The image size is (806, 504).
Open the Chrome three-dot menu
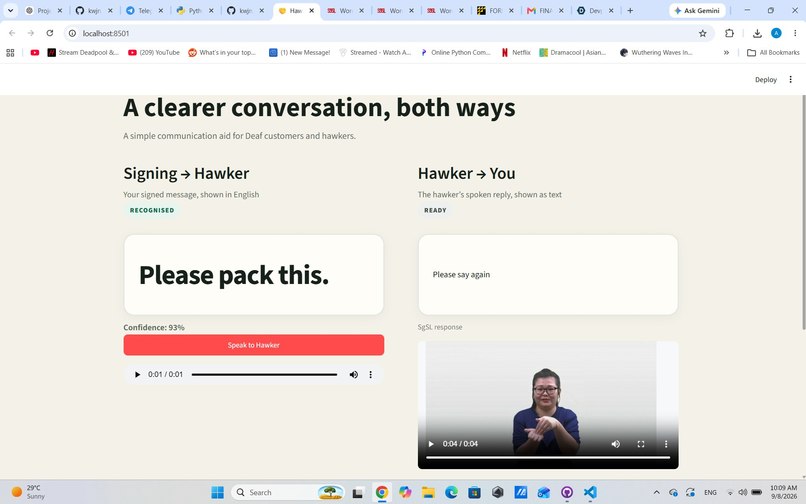tap(795, 33)
